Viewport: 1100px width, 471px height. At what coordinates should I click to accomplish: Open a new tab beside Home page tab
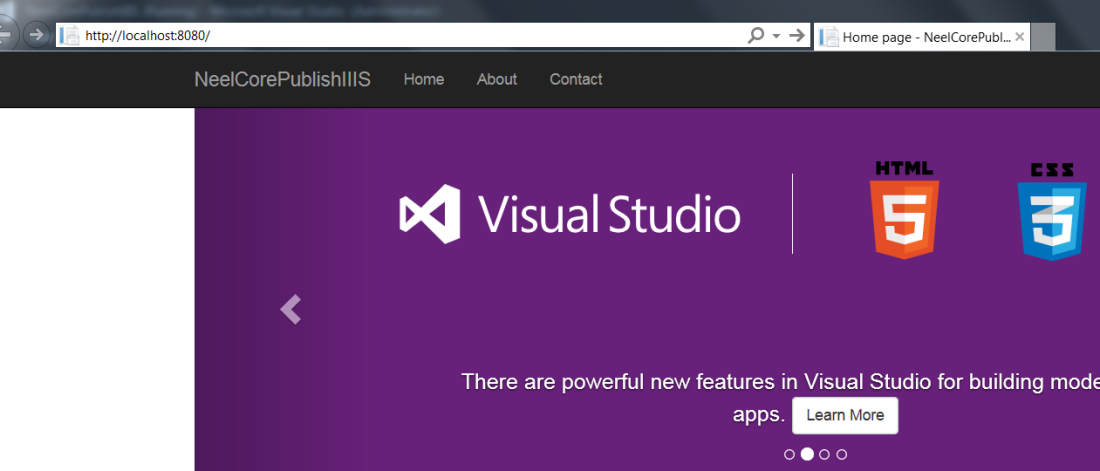pos(1043,37)
